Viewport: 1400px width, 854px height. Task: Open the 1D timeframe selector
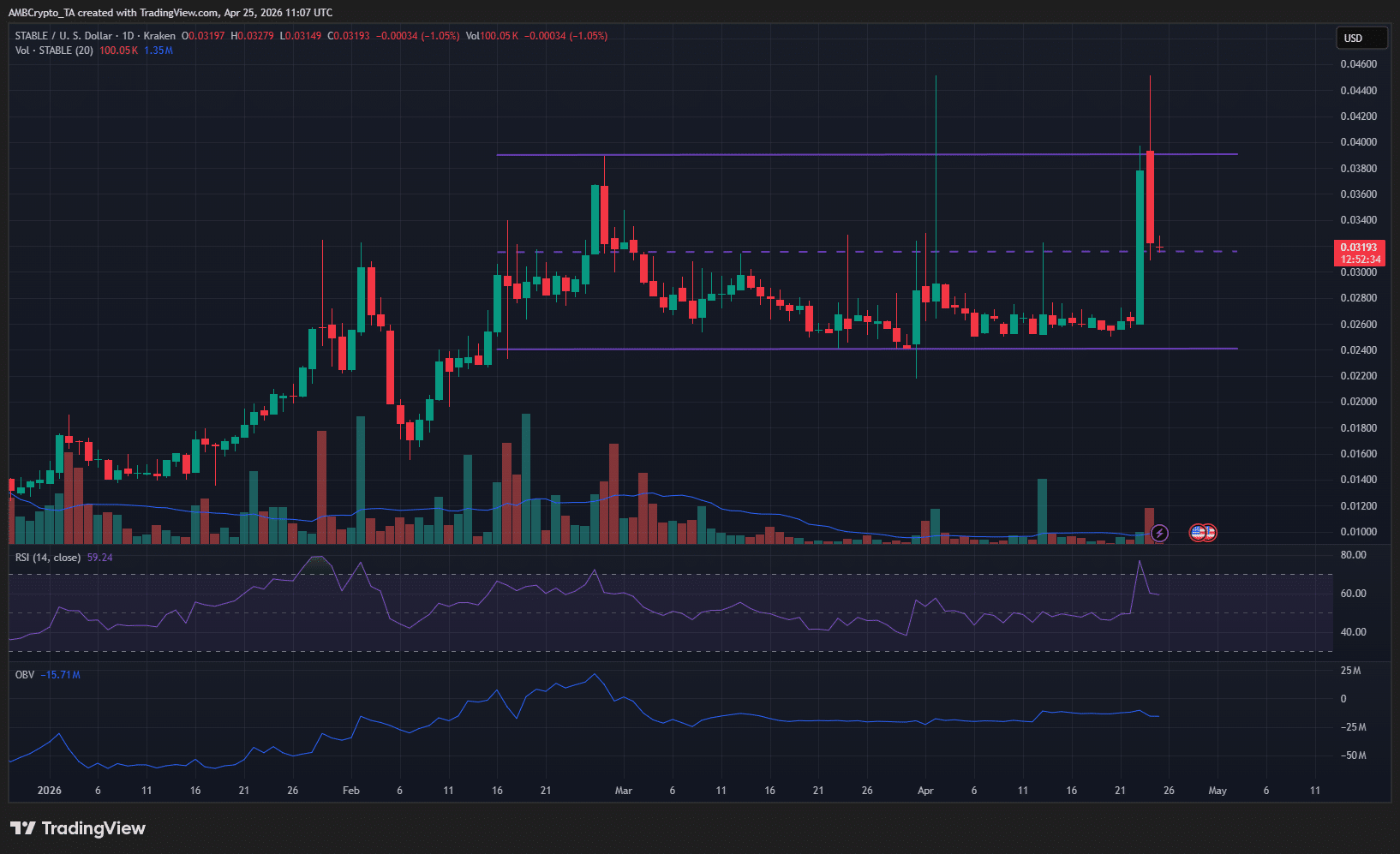click(x=126, y=36)
